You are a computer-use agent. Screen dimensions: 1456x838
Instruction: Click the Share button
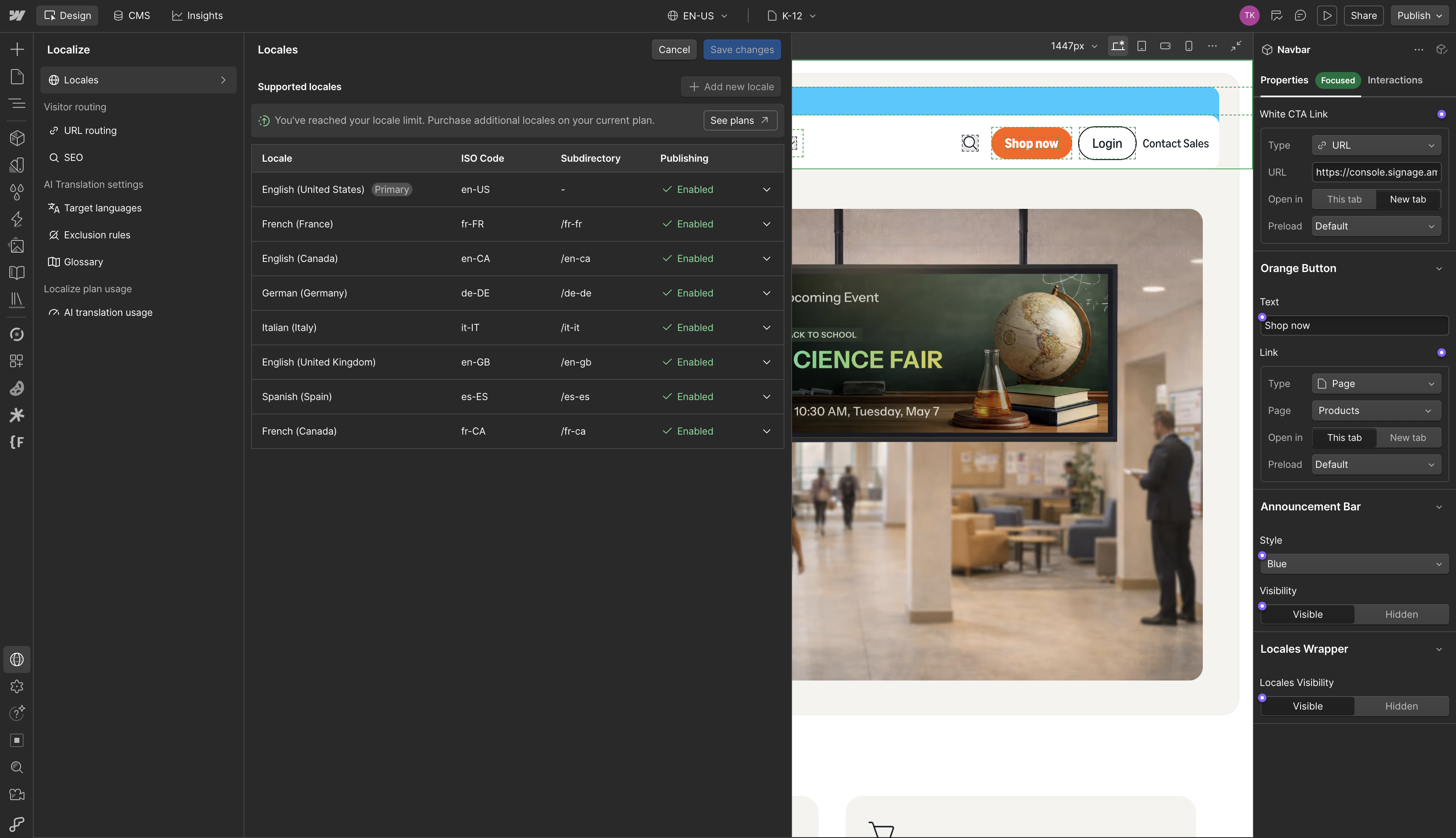click(1363, 16)
